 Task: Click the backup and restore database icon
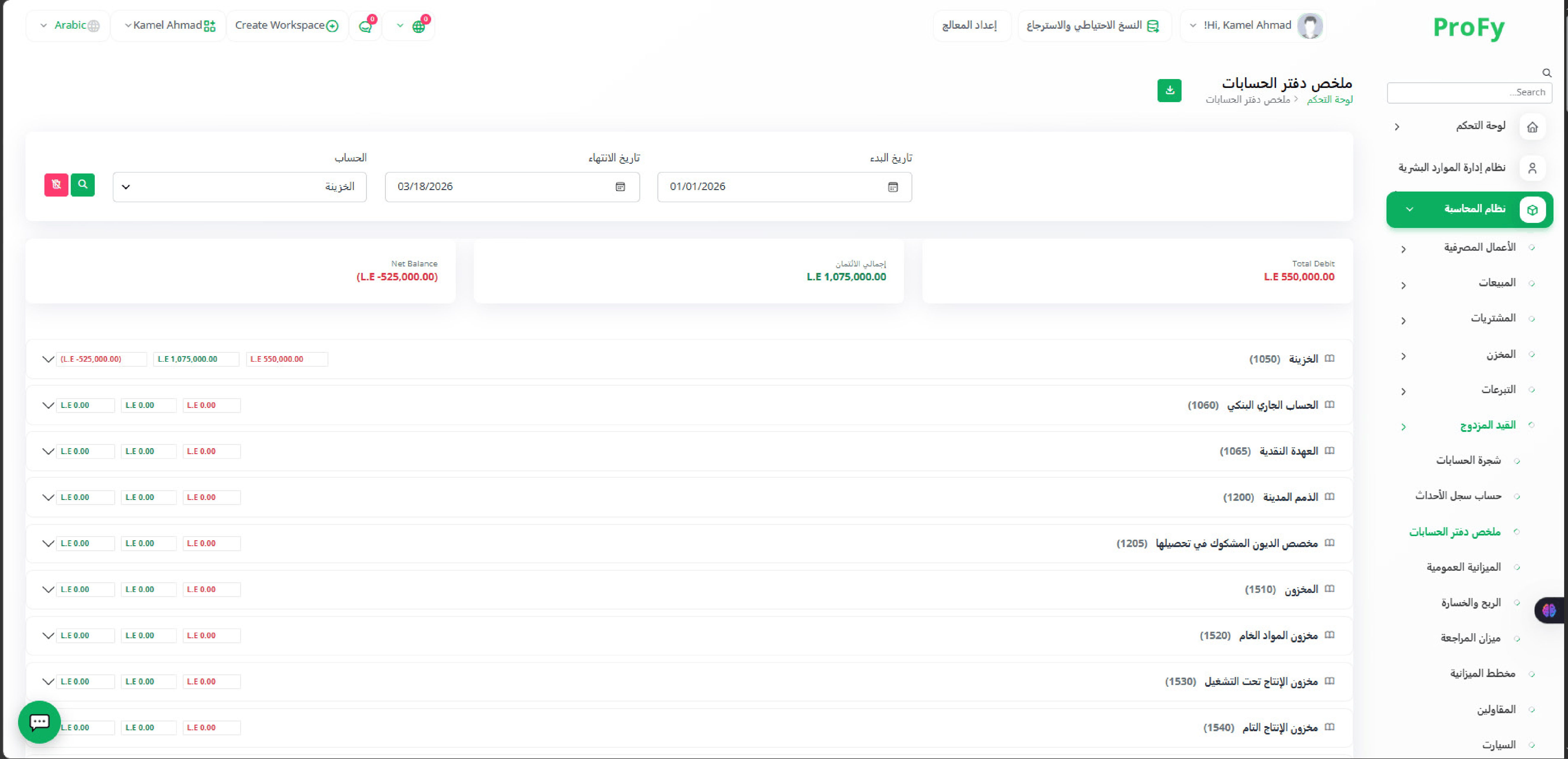click(x=1152, y=25)
